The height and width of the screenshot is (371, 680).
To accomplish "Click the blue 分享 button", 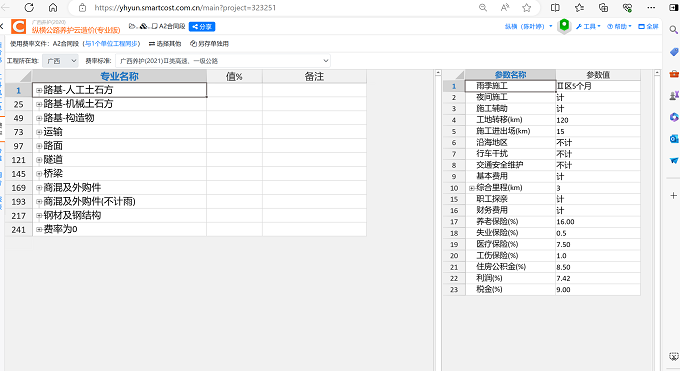I will pos(202,26).
